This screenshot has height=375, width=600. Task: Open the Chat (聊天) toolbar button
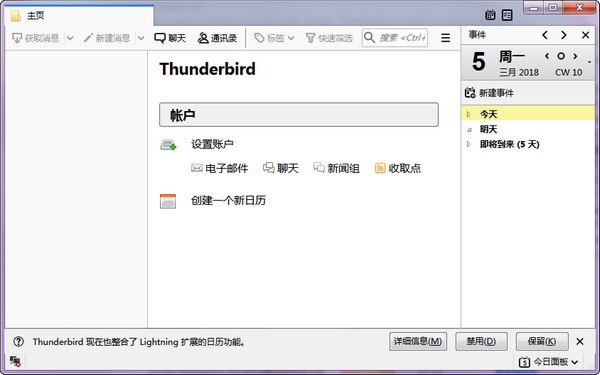coord(170,38)
